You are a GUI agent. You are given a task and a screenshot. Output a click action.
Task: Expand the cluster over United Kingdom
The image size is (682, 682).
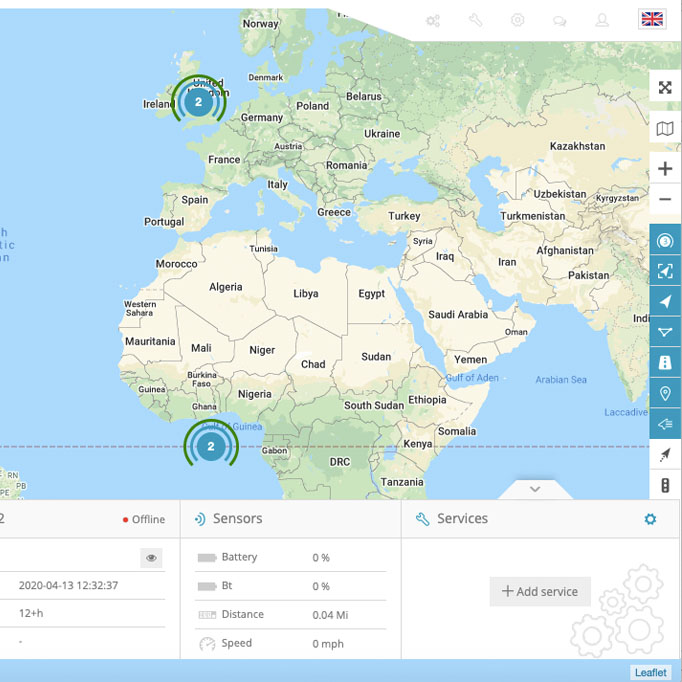point(198,102)
